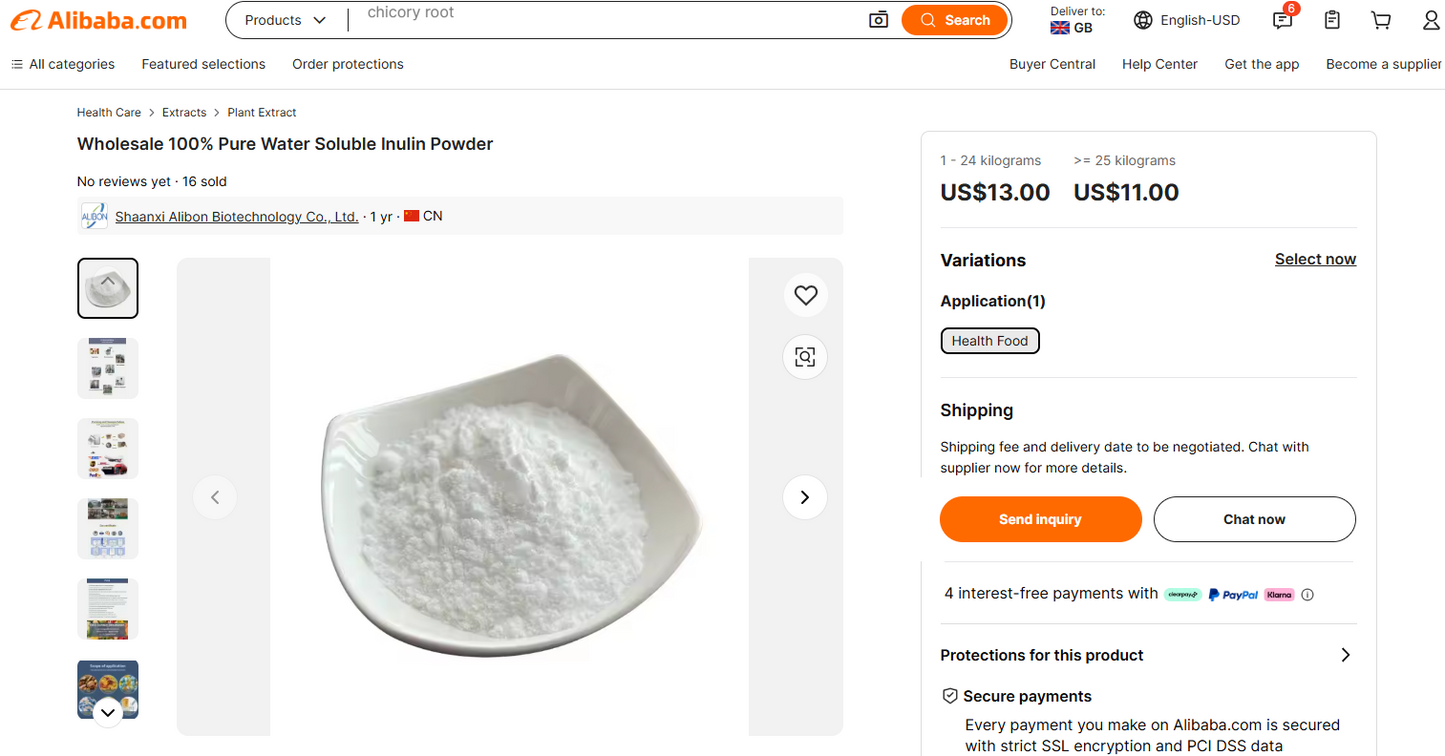Open the All categories menu
The height and width of the screenshot is (756, 1445).
point(63,64)
